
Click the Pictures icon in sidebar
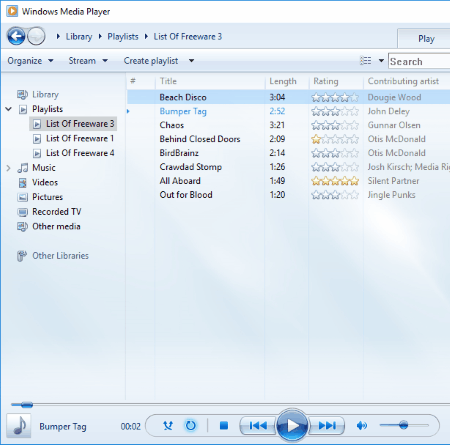click(x=22, y=197)
